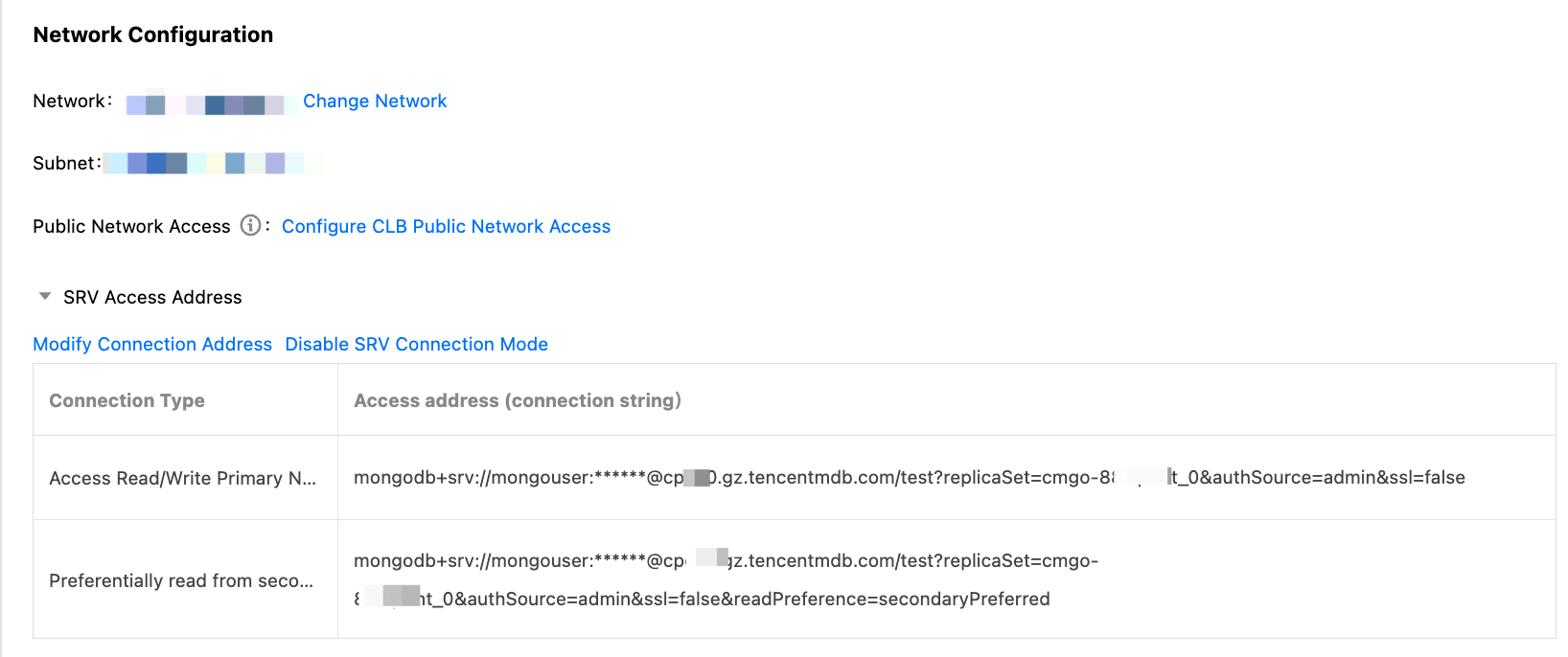Click the Public Network Access info icon
The height and width of the screenshot is (657, 1568).
coord(250,225)
